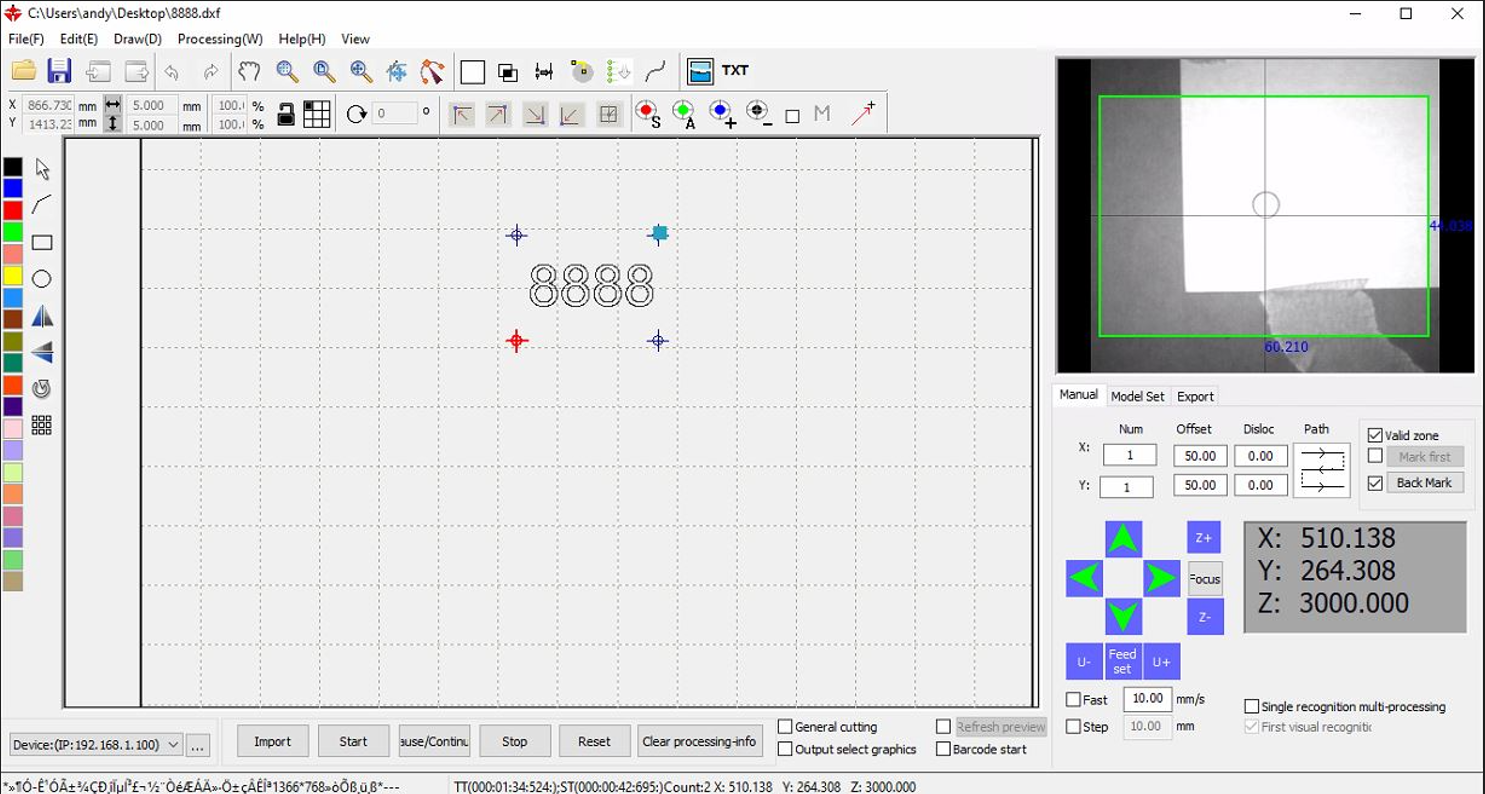Toggle the aspect ratio lock icon

coord(286,114)
